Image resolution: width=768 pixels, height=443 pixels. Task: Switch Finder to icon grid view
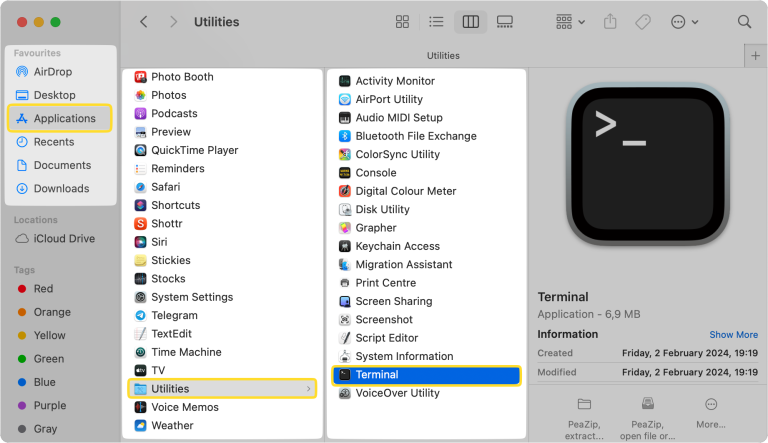(402, 22)
